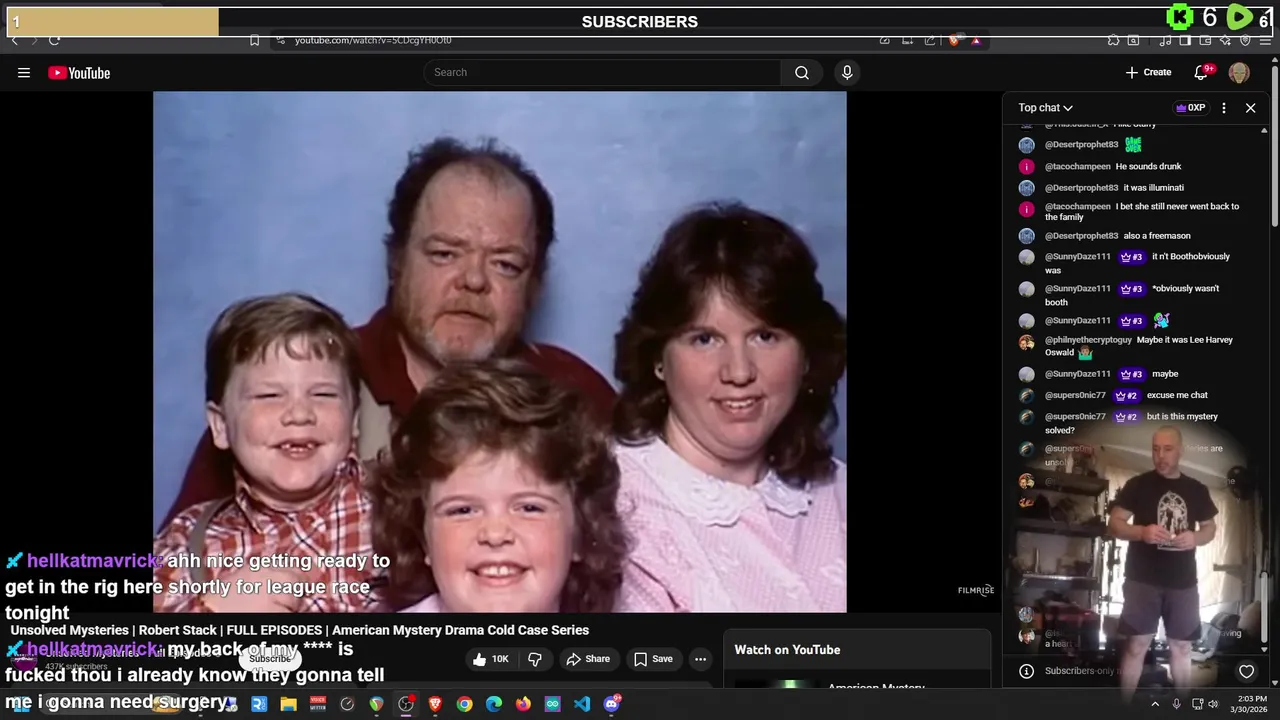This screenshot has width=1280, height=720.
Task: Click the Share button below the video
Action: [588, 659]
